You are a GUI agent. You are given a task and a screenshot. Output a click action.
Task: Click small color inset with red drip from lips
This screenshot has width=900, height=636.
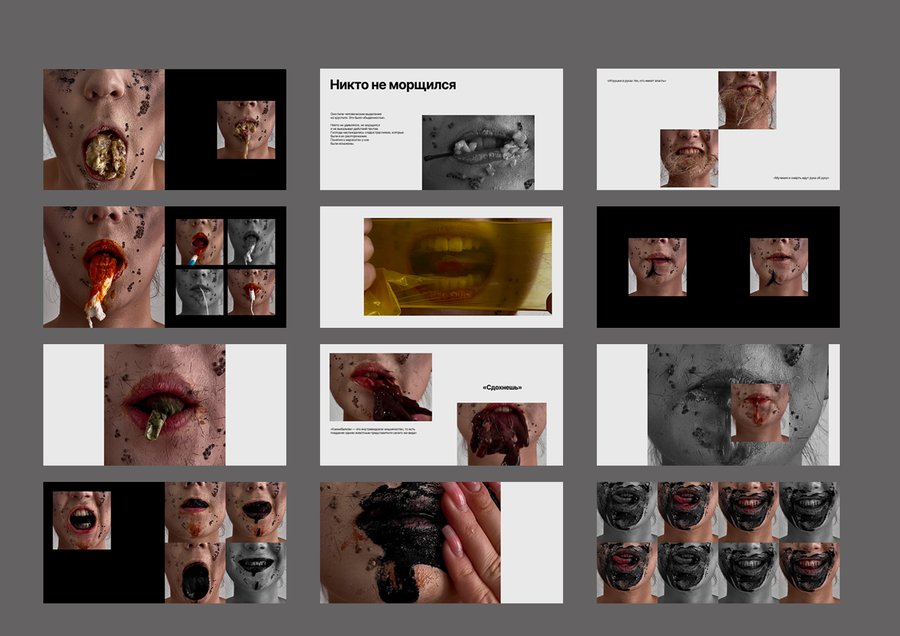pos(760,413)
